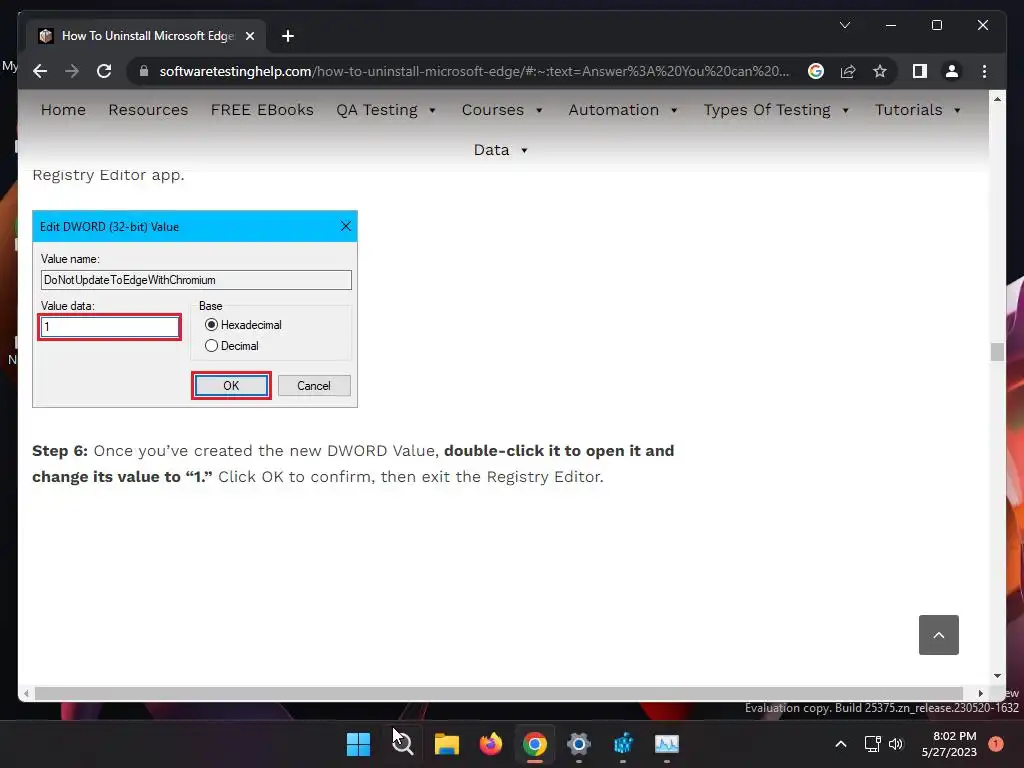Viewport: 1024px width, 768px height.
Task: Click the scroll up arrow
Action: click(997, 99)
